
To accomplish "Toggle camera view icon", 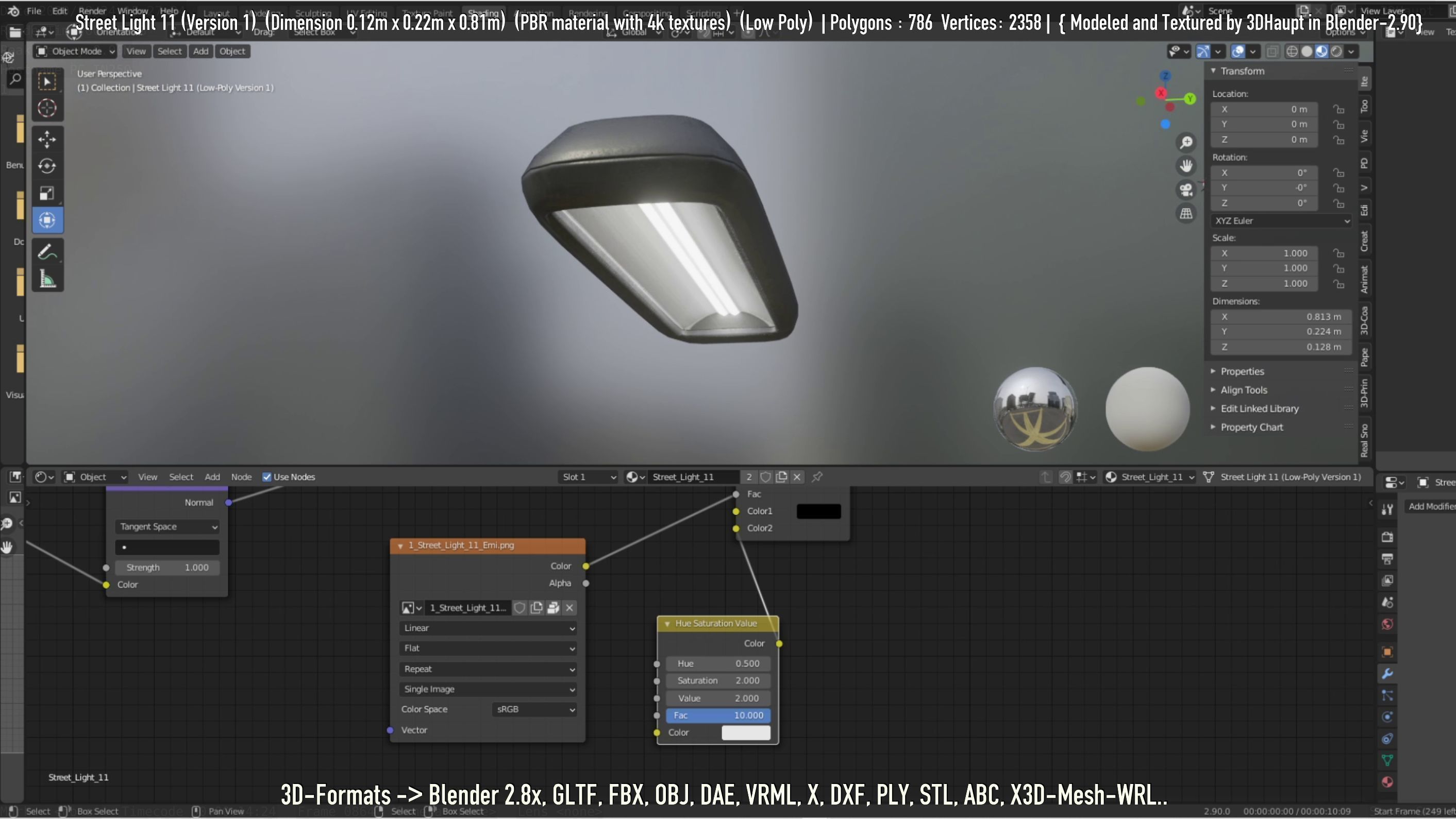I will 1186,190.
